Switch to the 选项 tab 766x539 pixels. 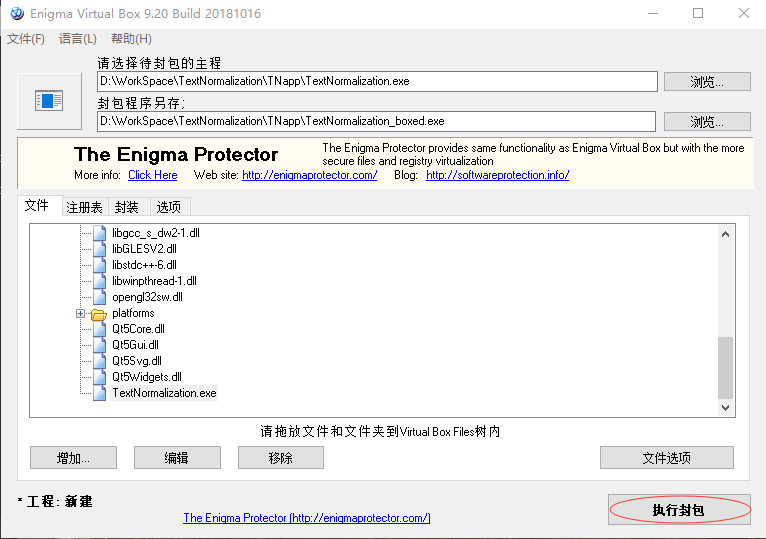(x=169, y=207)
